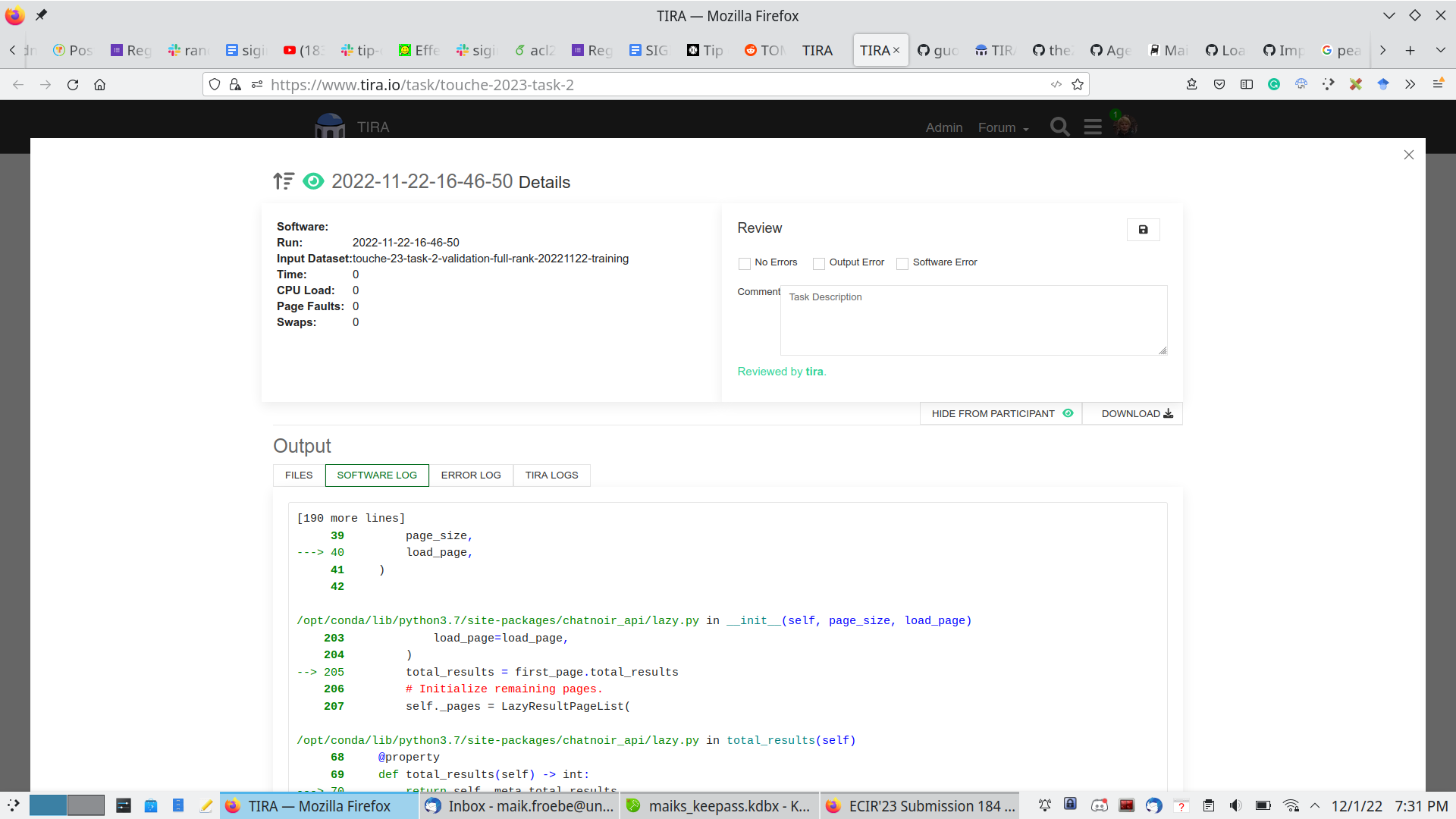Click the TIRA logo in the navbar
This screenshot has width=1456, height=819.
(330, 126)
